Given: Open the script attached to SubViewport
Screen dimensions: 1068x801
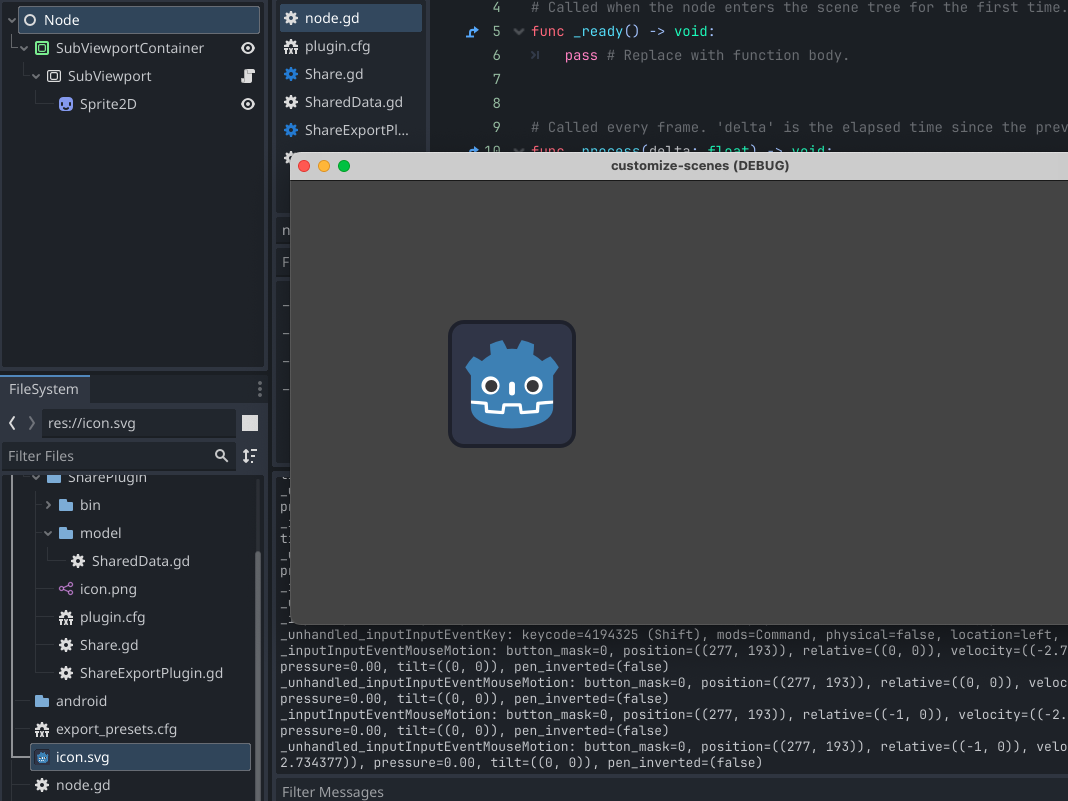Looking at the screenshot, I should coord(248,76).
